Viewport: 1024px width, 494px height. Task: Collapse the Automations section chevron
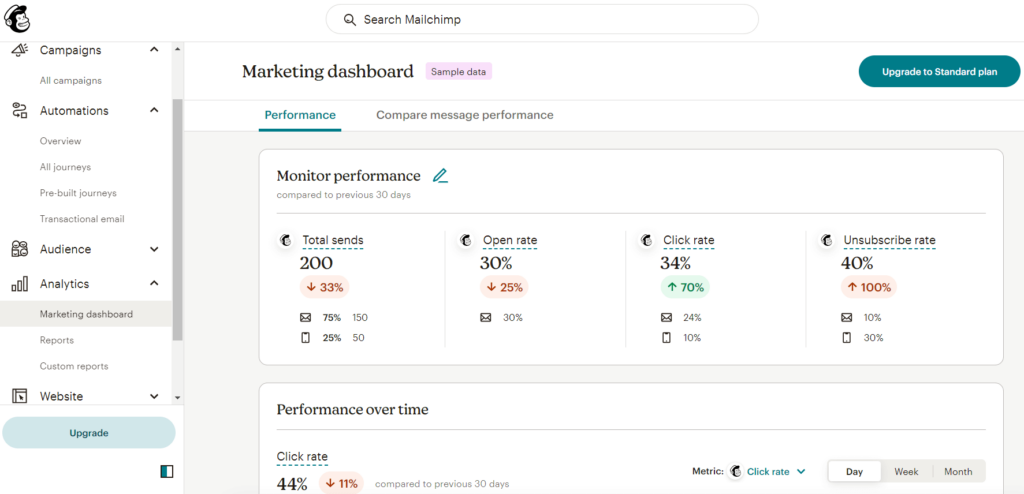click(x=154, y=110)
